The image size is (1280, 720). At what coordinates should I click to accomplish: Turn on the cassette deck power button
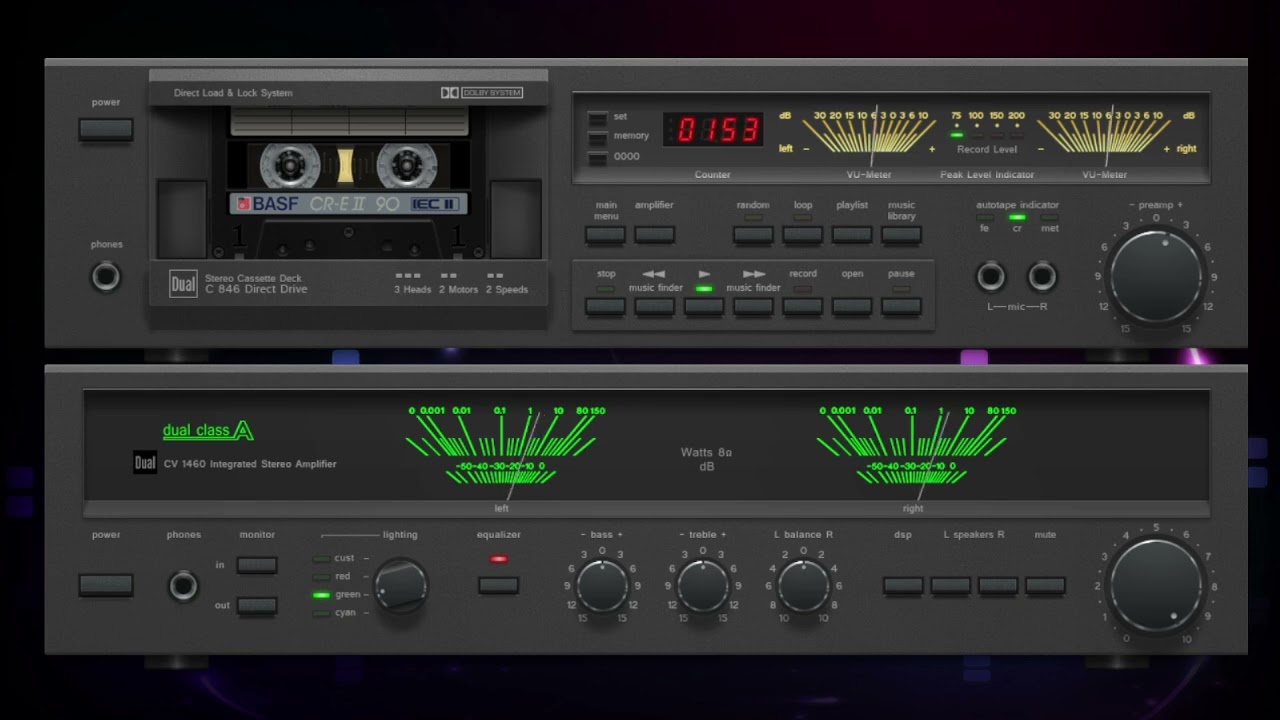point(106,129)
